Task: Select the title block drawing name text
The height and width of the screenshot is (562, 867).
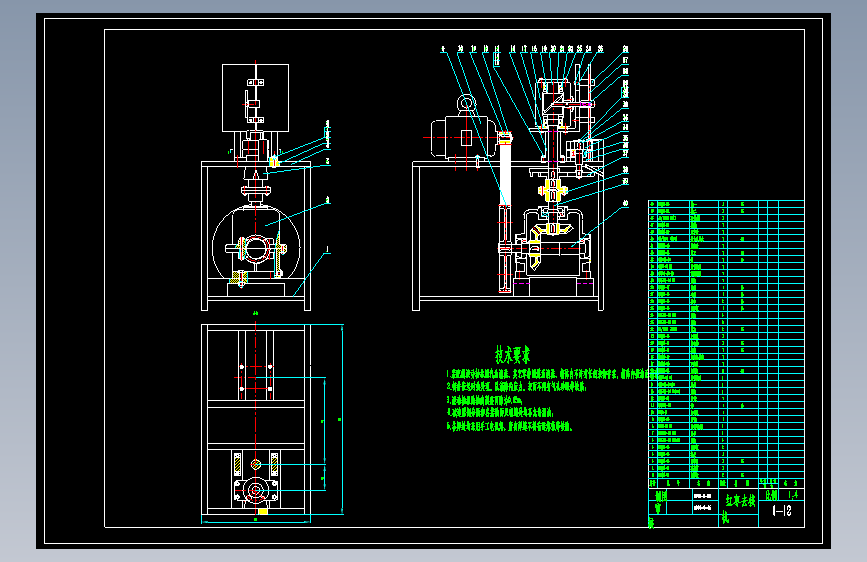Action: click(740, 501)
